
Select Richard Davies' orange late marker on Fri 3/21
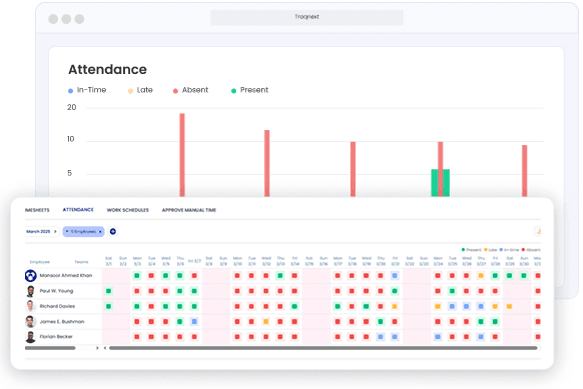394,306
